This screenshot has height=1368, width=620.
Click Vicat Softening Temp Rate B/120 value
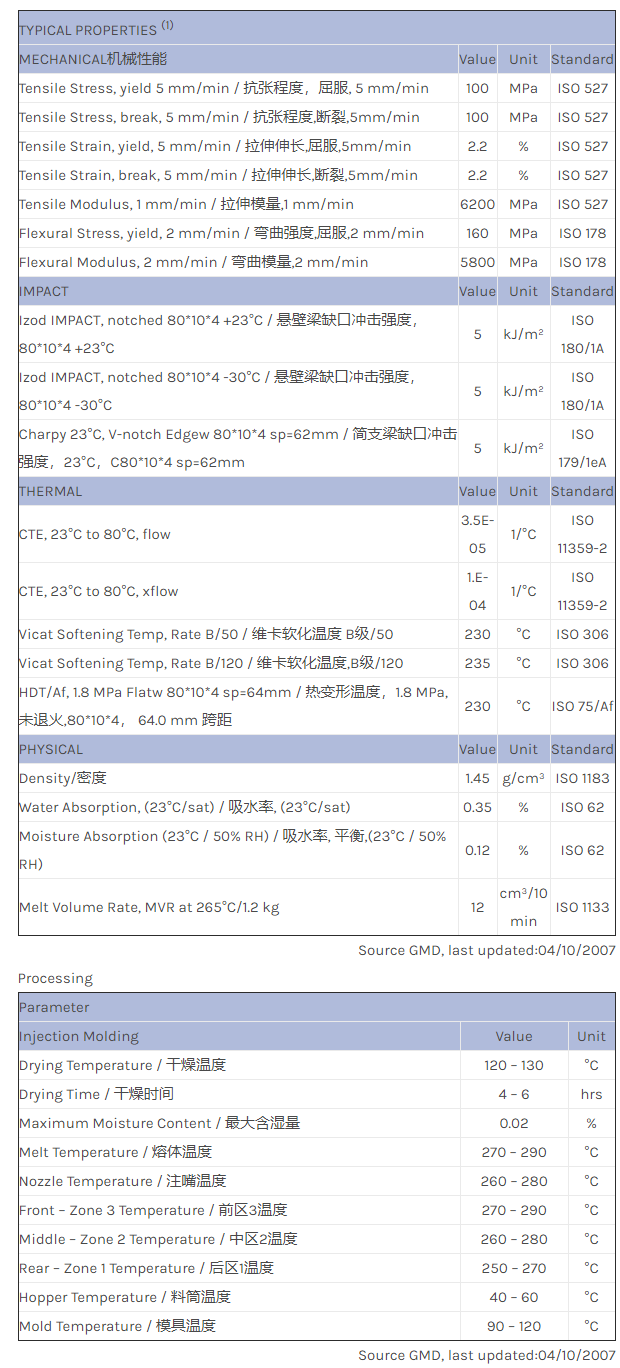coord(477,663)
